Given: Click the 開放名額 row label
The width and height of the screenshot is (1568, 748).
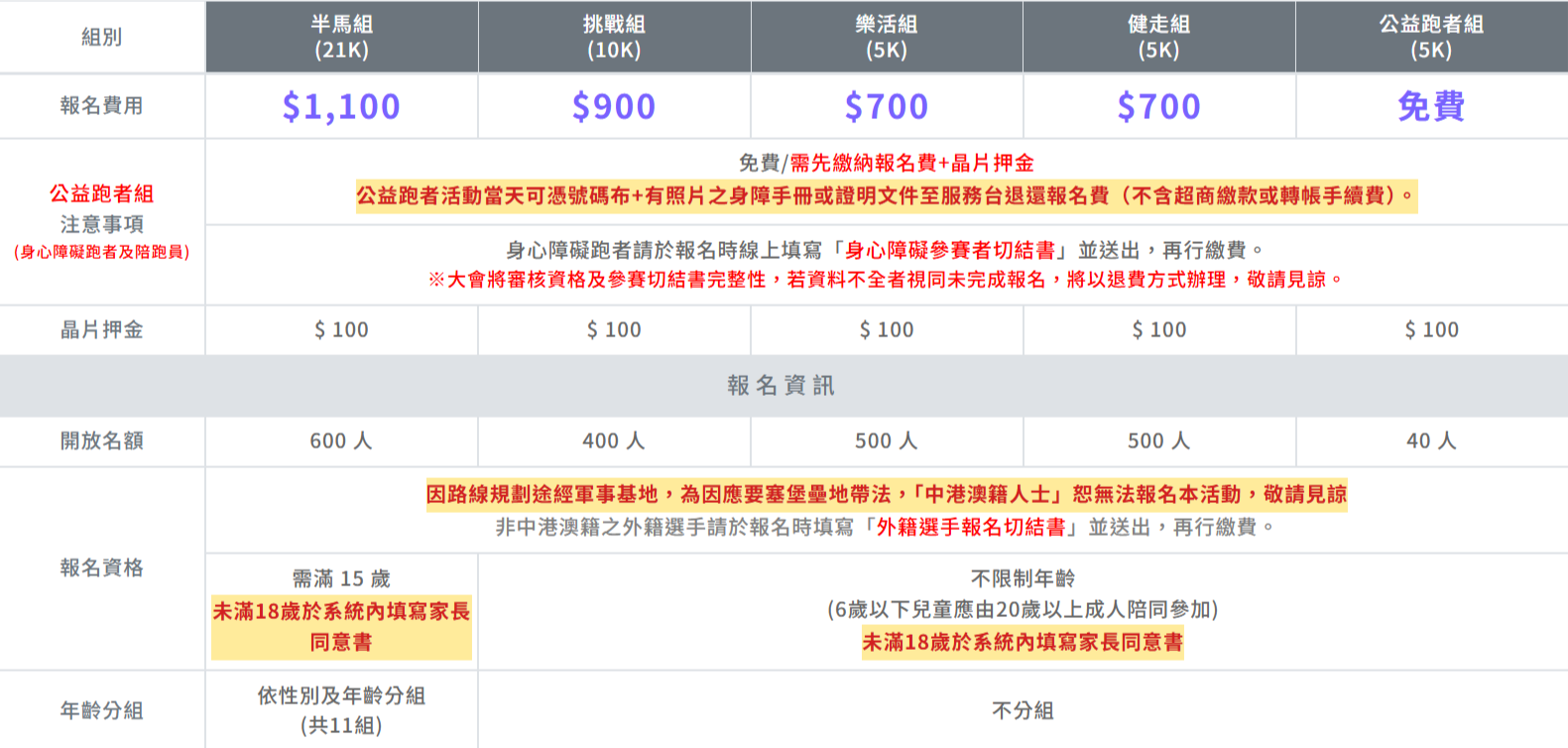Looking at the screenshot, I should point(101,440).
